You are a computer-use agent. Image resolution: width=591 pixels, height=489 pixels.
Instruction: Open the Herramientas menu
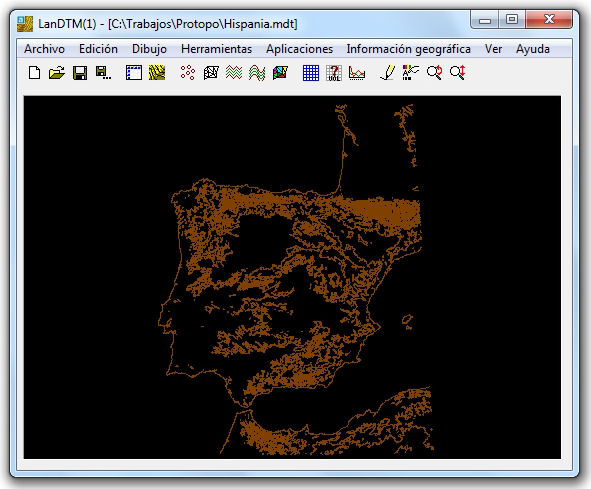coord(216,49)
